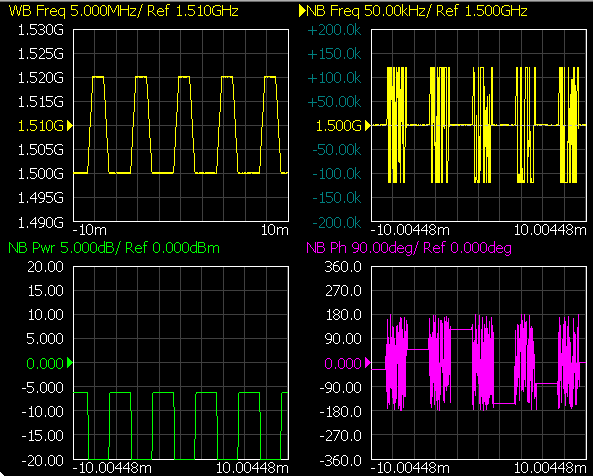Click the NB Pwr trace title
Screen dimensions: 593x476
[x=114, y=248]
